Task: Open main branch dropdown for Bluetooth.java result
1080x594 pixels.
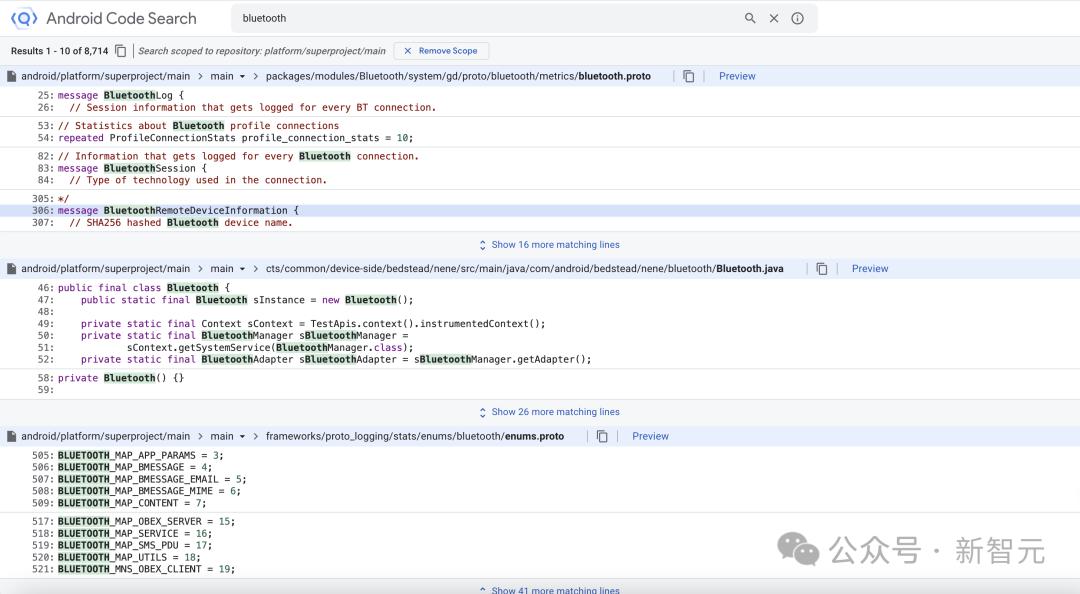Action: [x=228, y=269]
